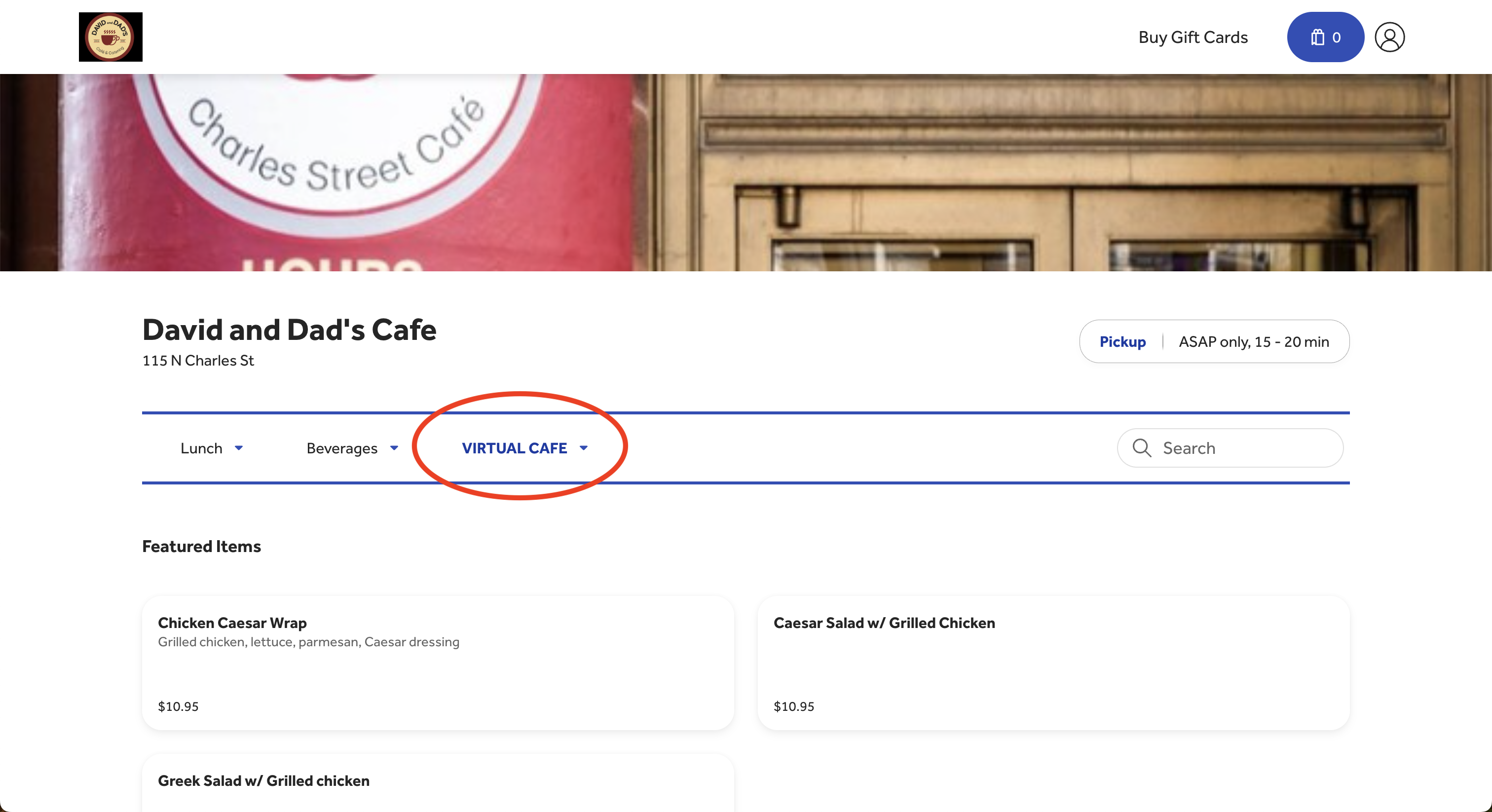The width and height of the screenshot is (1492, 812).
Task: Expand the Beverages arrow
Action: pos(394,448)
